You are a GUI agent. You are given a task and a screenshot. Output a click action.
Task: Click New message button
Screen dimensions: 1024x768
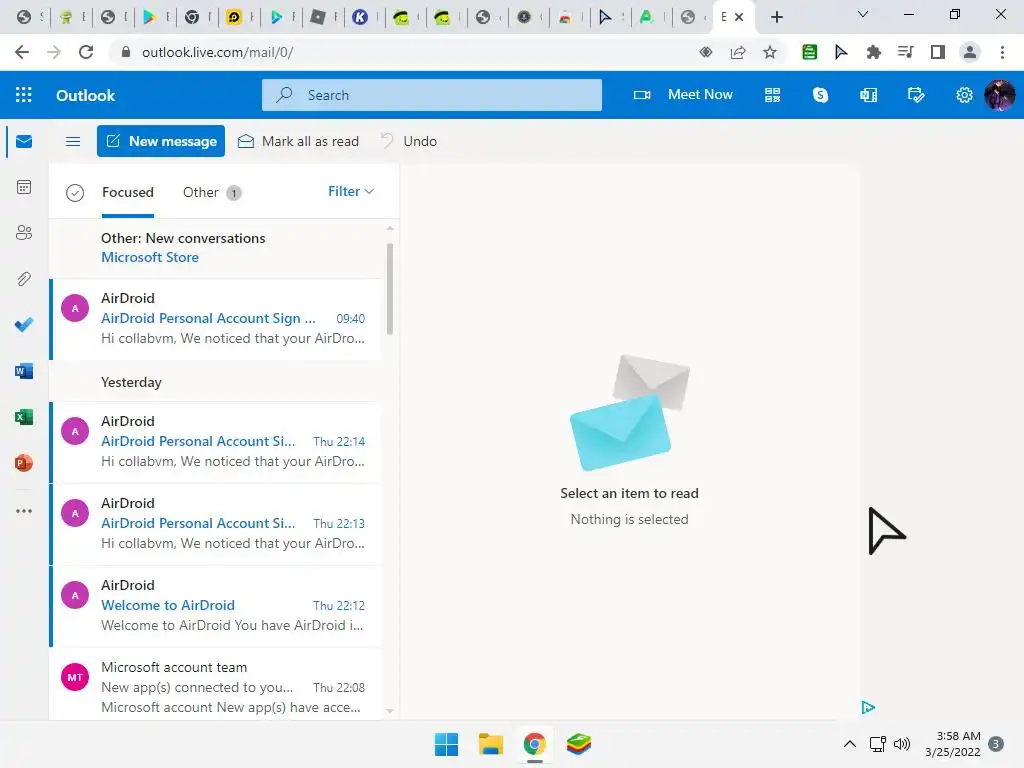(x=161, y=141)
